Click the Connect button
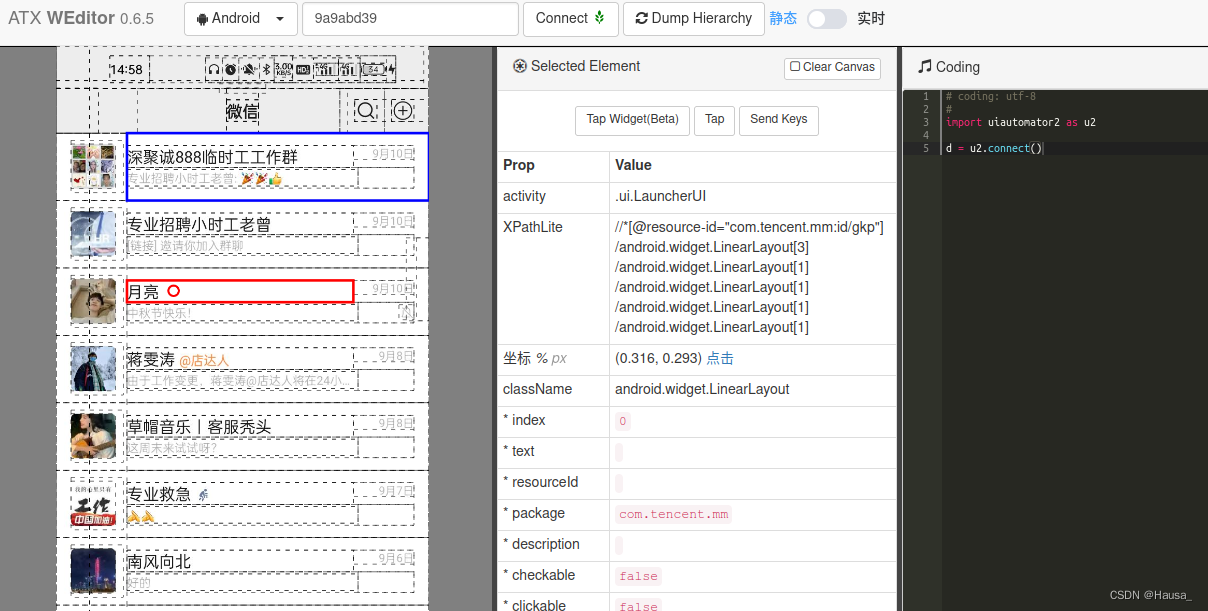Screen dimensions: 1208x611 point(570,18)
